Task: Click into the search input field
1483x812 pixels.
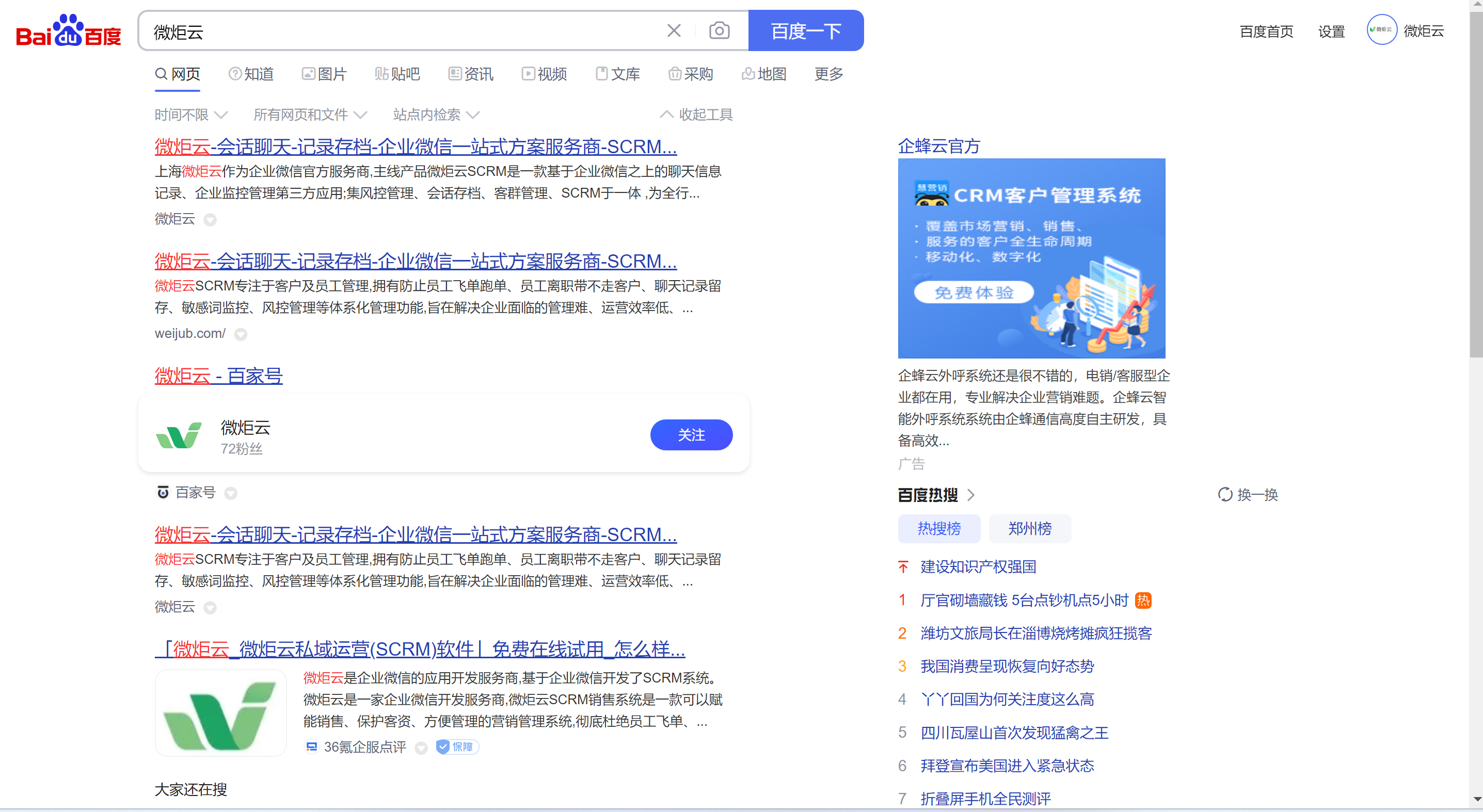Action: click(x=403, y=31)
